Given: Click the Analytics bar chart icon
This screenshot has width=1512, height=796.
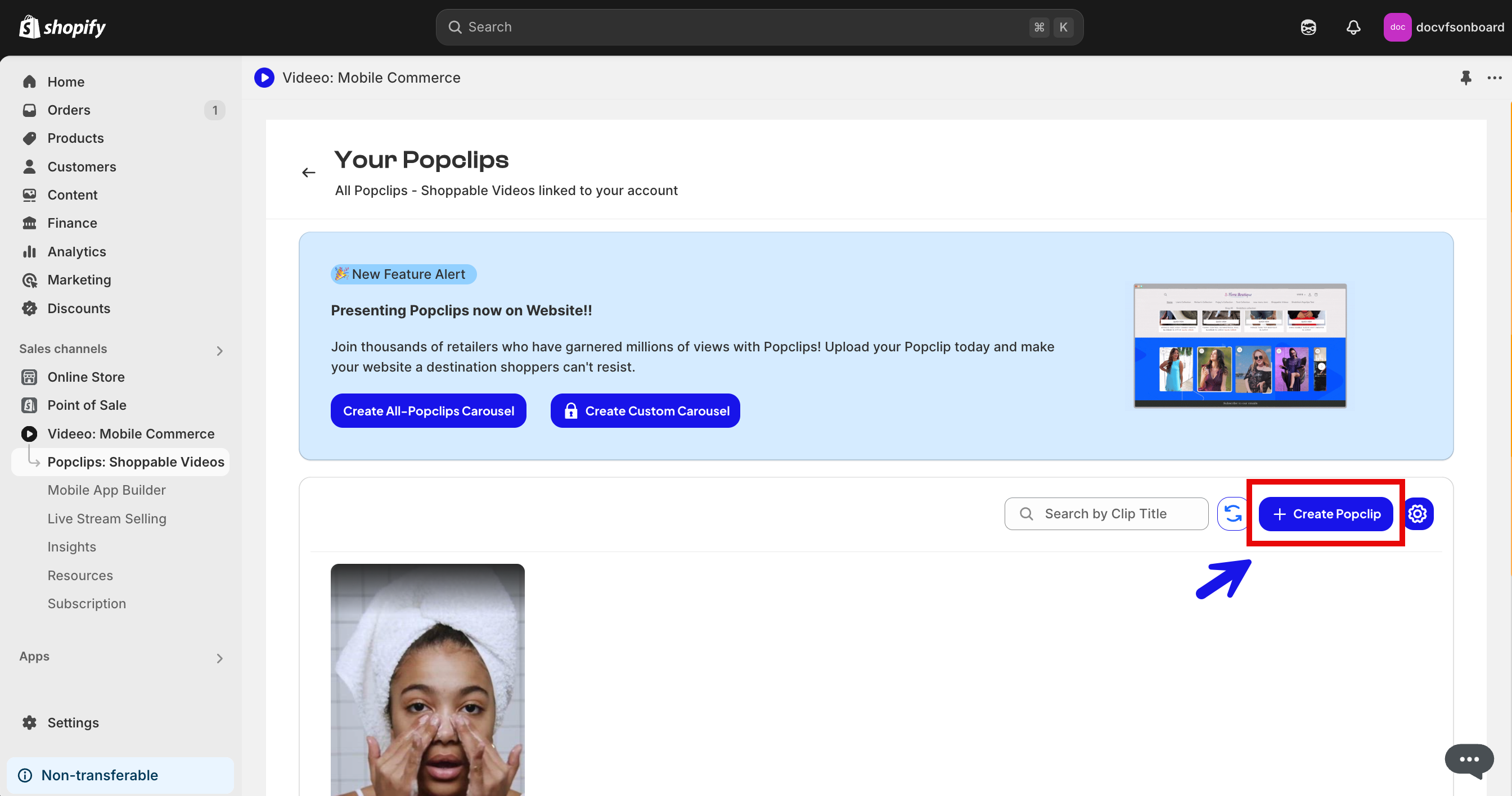Looking at the screenshot, I should coord(29,252).
